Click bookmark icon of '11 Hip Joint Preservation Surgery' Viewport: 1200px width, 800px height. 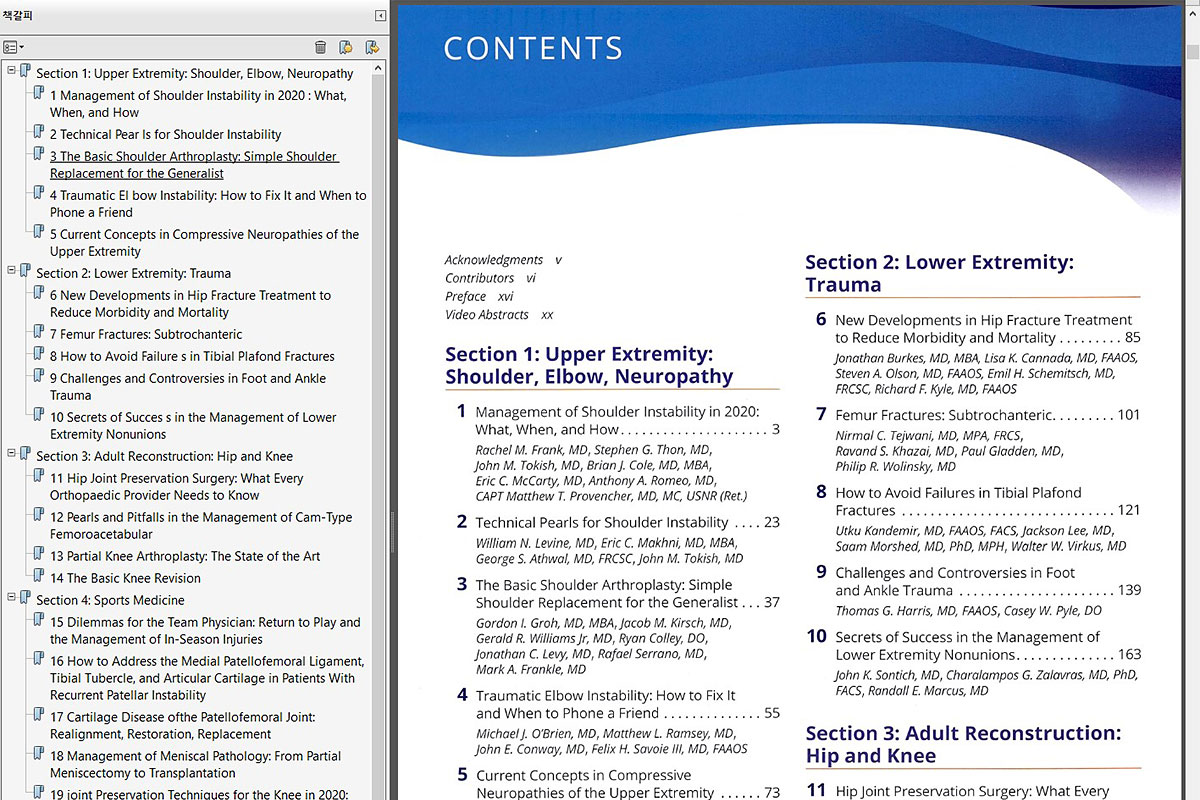coord(39,476)
